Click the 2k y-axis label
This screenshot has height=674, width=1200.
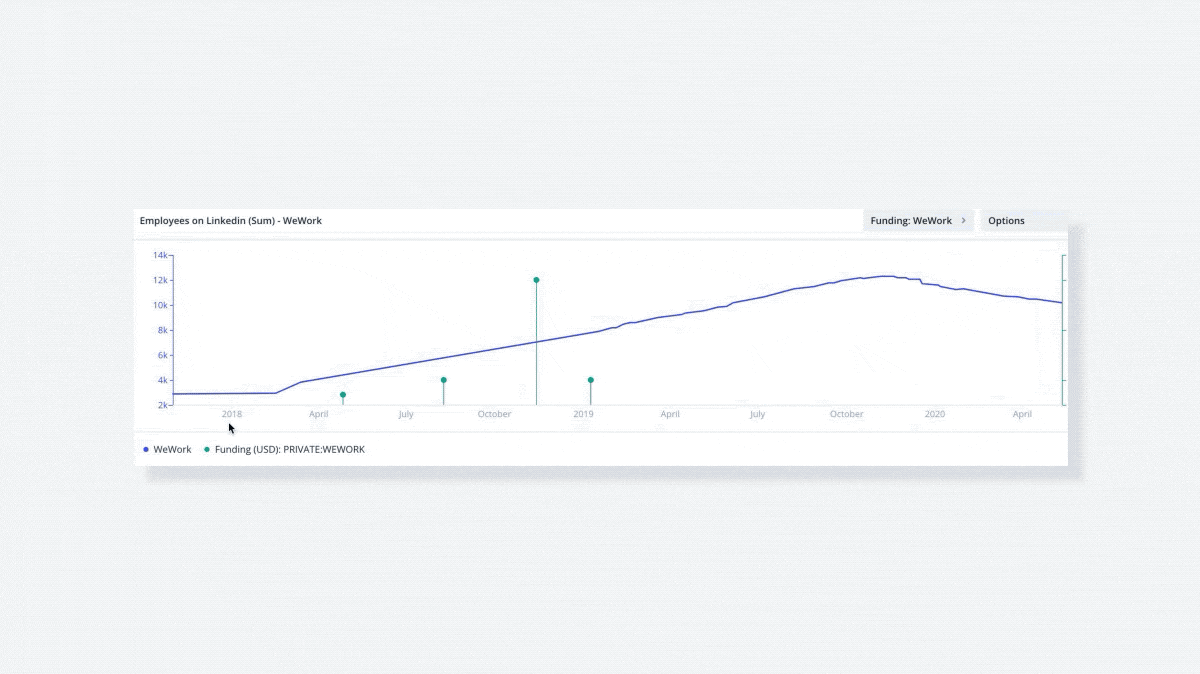click(x=162, y=405)
